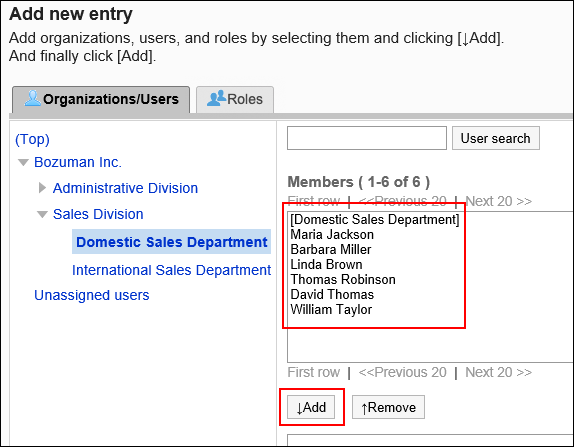Select Thomas Robinson in members list
The image size is (574, 447).
coord(343,279)
